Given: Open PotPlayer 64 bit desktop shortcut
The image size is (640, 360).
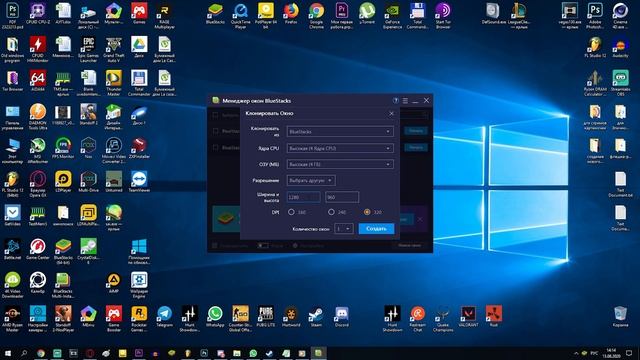Looking at the screenshot, I should tap(266, 16).
